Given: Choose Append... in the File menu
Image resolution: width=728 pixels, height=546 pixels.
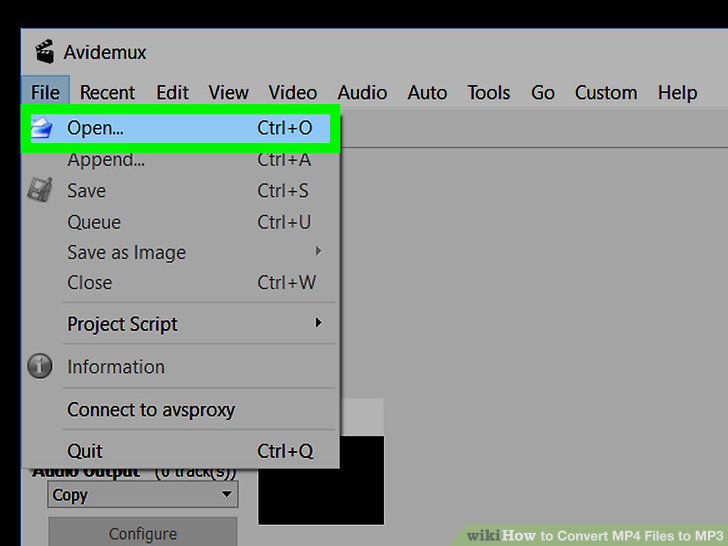Looking at the screenshot, I should (x=106, y=160).
